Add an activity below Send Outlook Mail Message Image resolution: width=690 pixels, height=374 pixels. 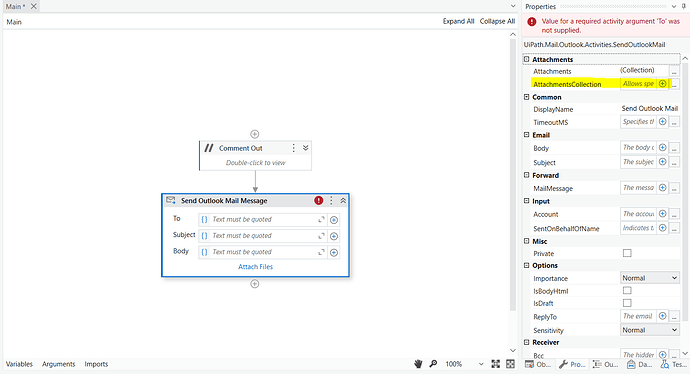(x=255, y=284)
